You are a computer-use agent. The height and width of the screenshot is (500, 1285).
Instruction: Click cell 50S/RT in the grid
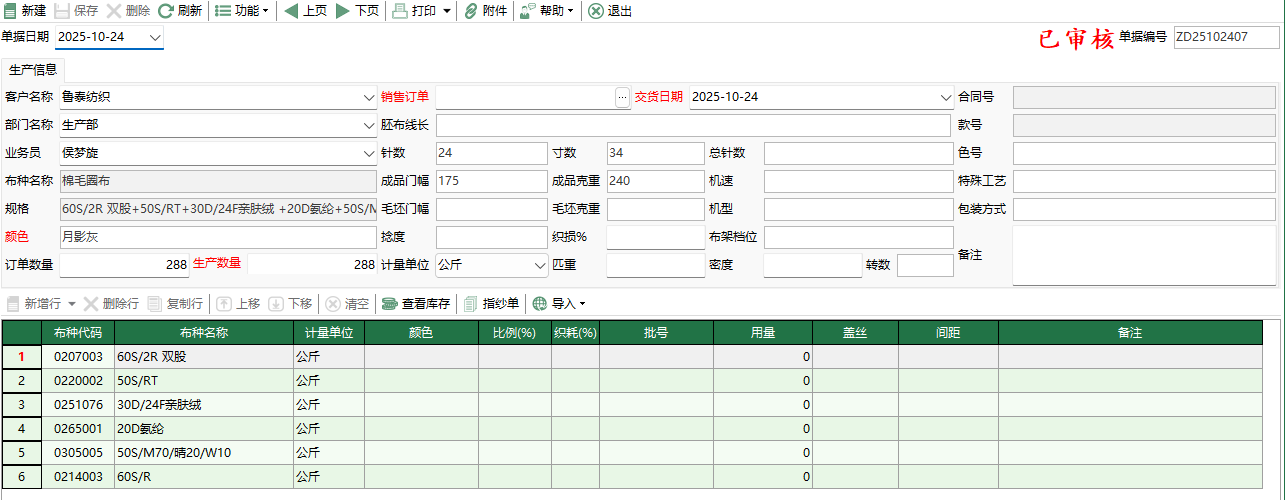tap(204, 381)
